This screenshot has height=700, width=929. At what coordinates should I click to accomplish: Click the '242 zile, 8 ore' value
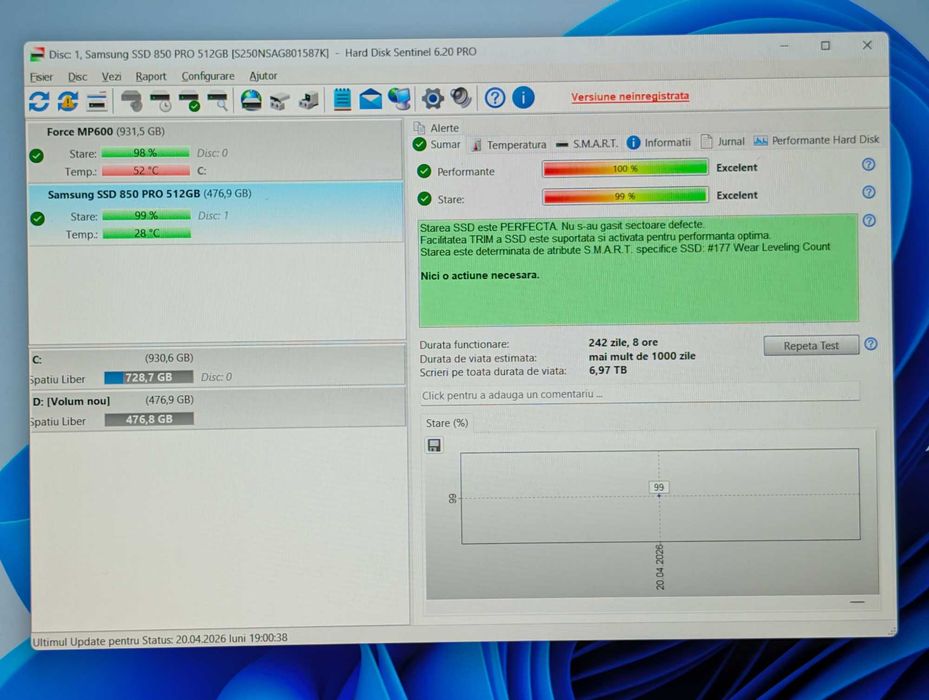pos(623,343)
